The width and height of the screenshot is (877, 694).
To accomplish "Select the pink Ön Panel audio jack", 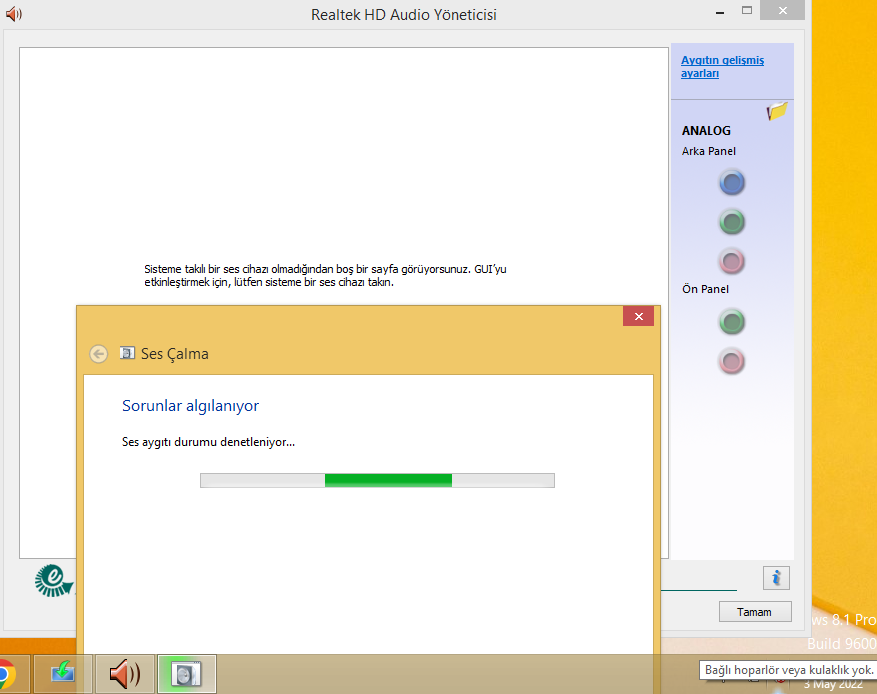I will pos(732,361).
